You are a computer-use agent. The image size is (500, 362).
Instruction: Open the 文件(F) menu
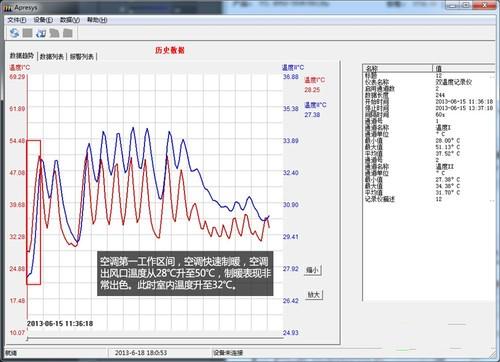point(17,20)
